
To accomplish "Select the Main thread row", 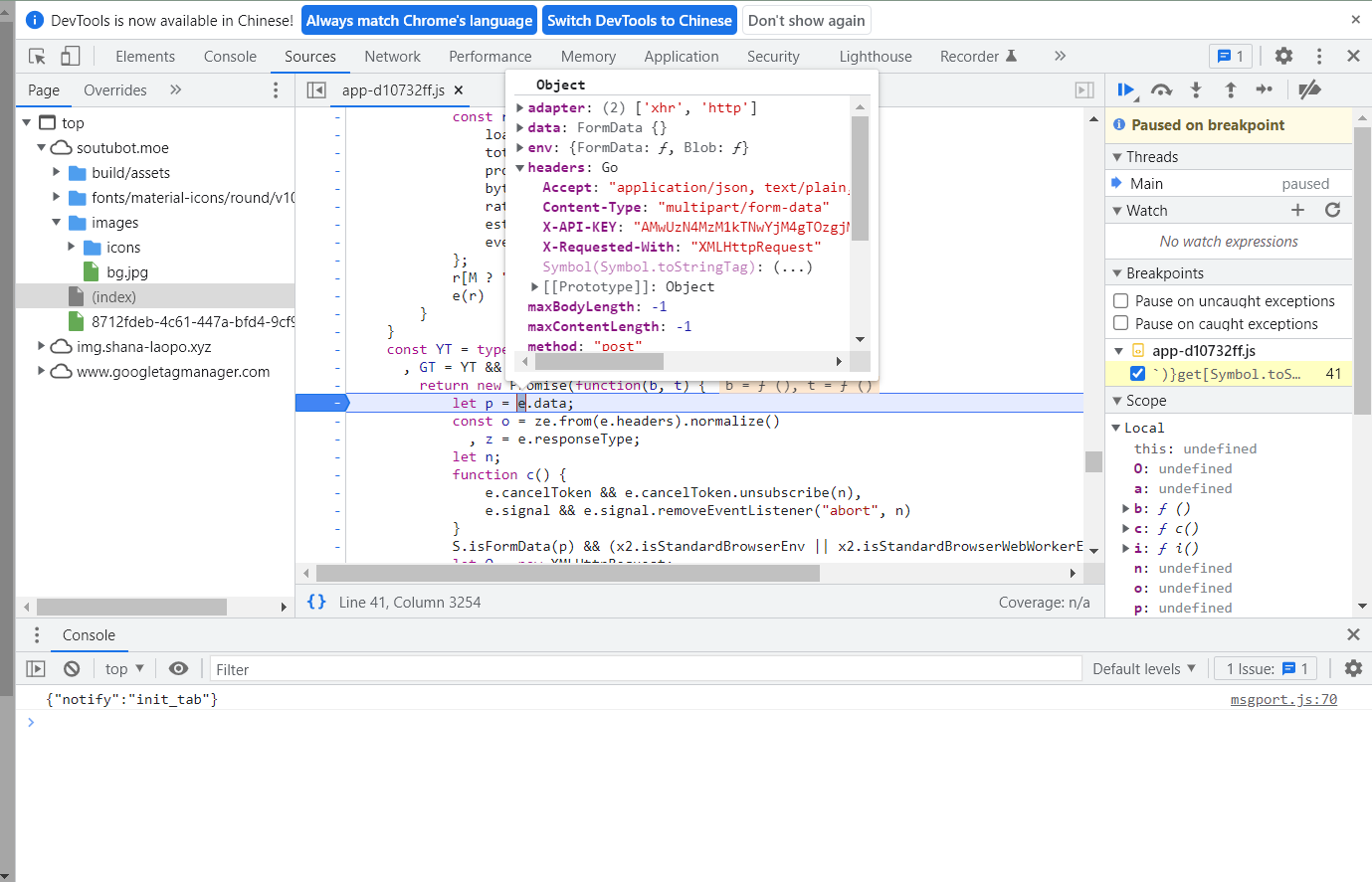I will [1229, 184].
